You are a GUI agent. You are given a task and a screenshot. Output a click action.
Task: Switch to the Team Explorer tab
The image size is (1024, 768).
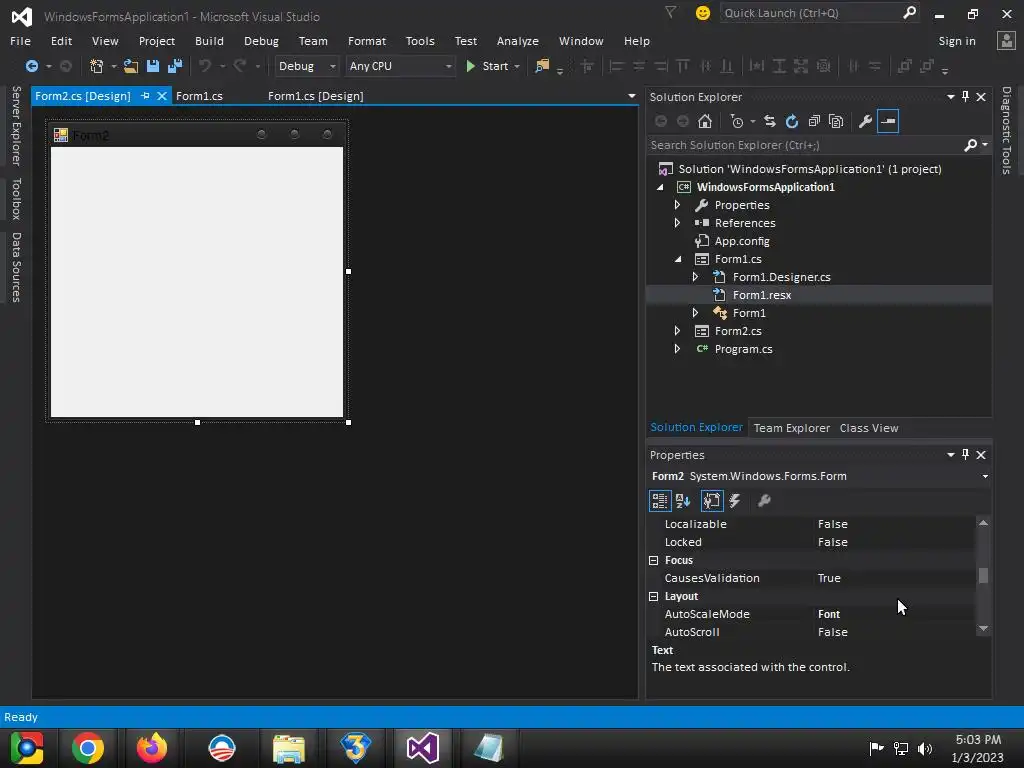(x=792, y=428)
